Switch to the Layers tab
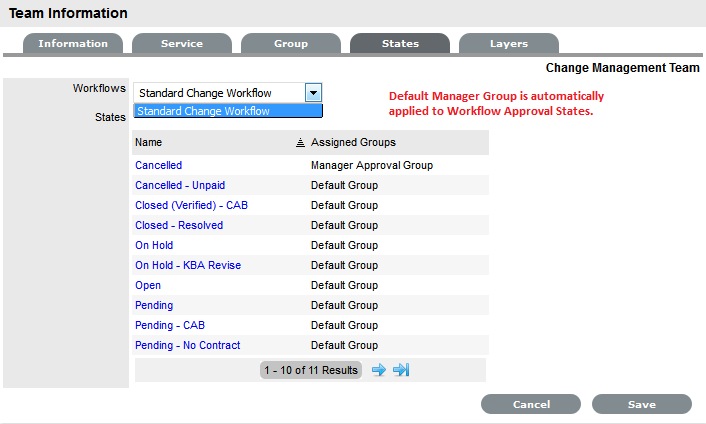Screen dimensions: 706x424 (509, 44)
